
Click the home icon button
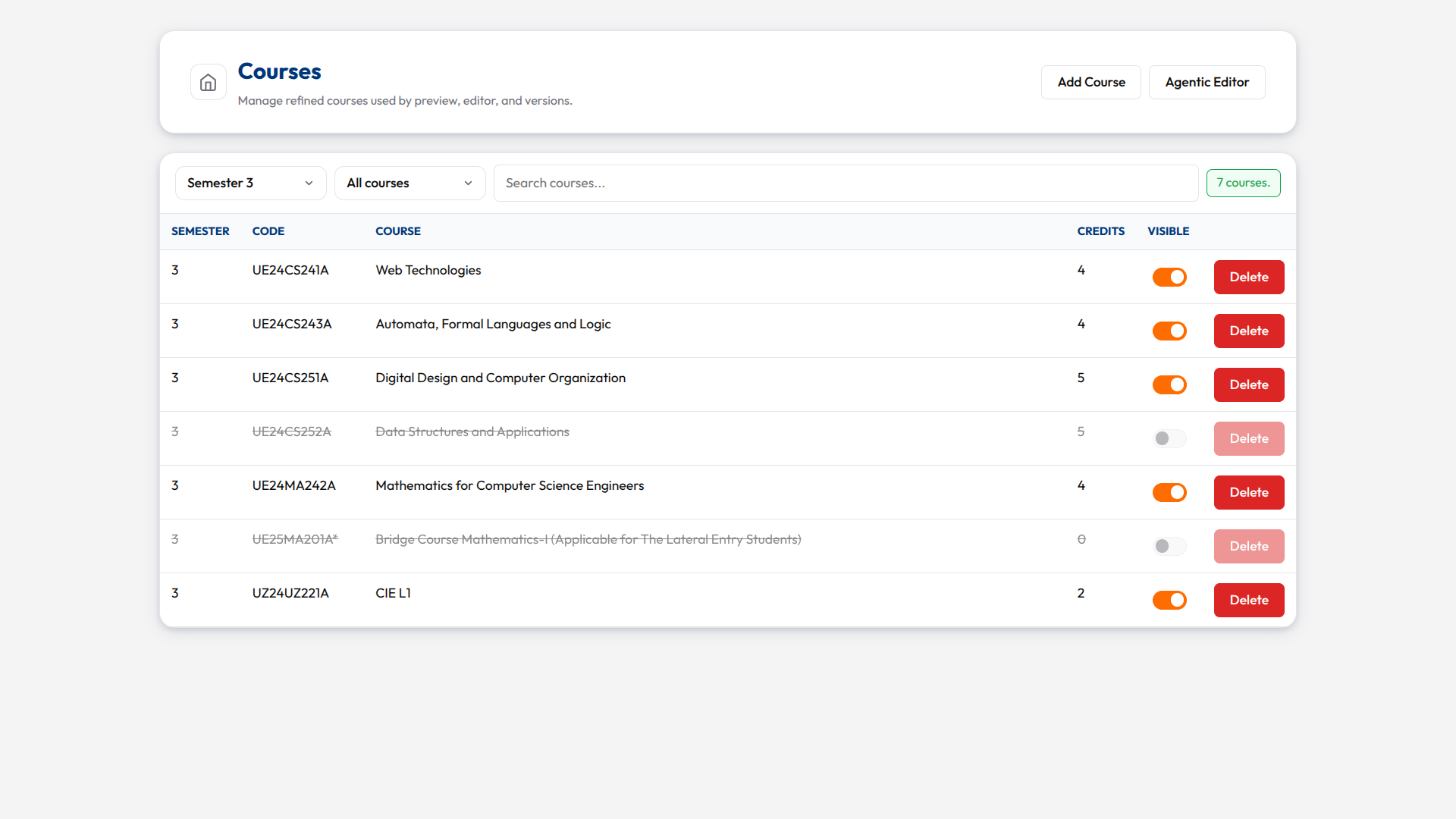click(x=208, y=82)
